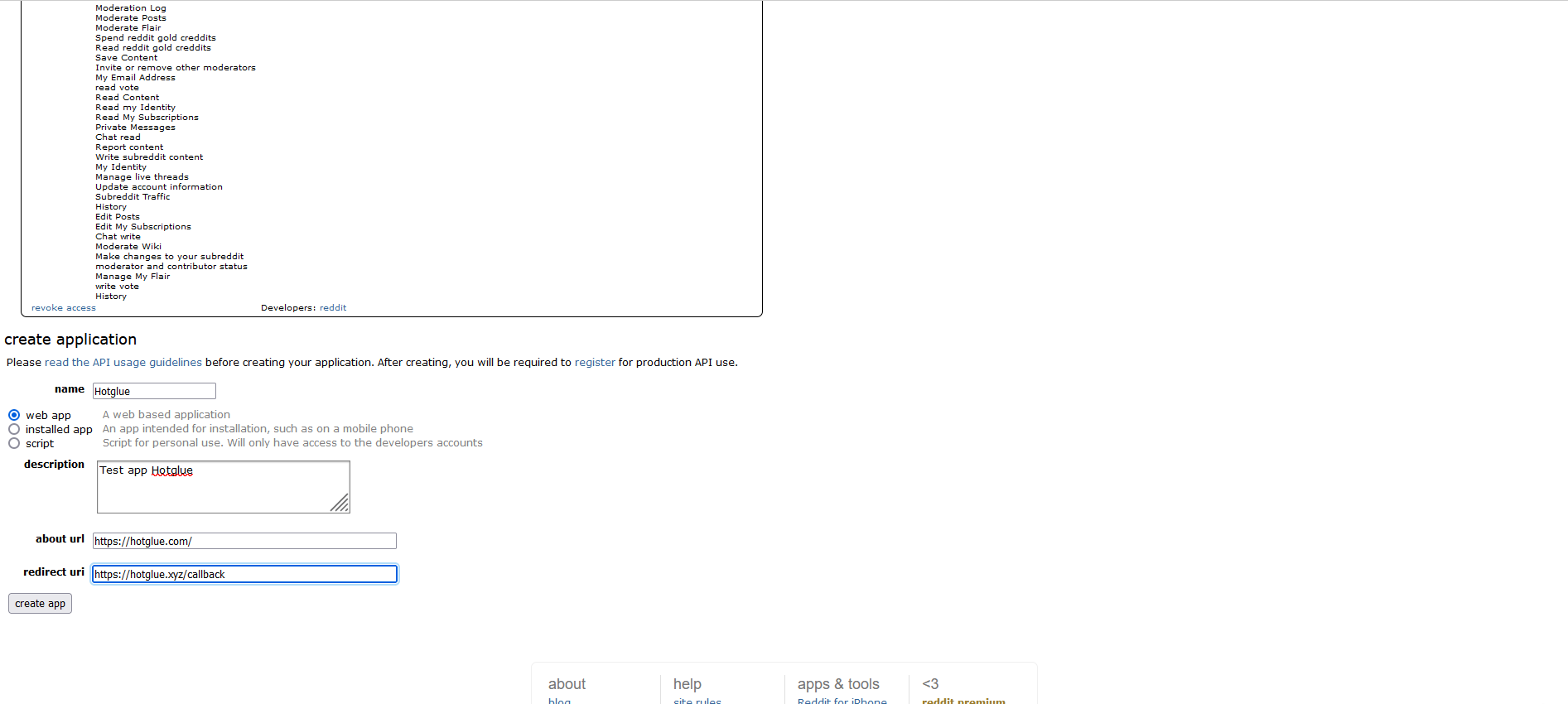Click the Save Content permission text
The image size is (1568, 704).
tap(126, 58)
